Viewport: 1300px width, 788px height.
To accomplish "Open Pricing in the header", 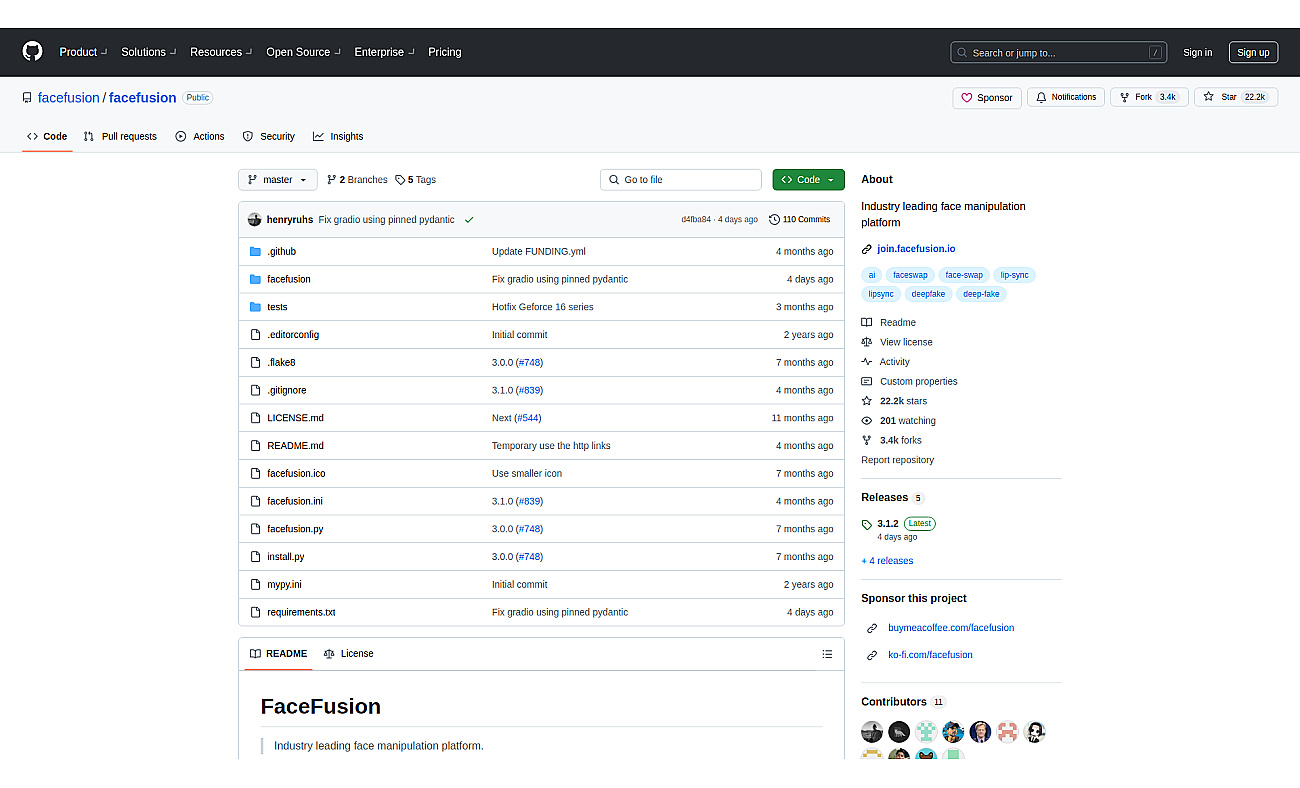I will click(x=445, y=52).
